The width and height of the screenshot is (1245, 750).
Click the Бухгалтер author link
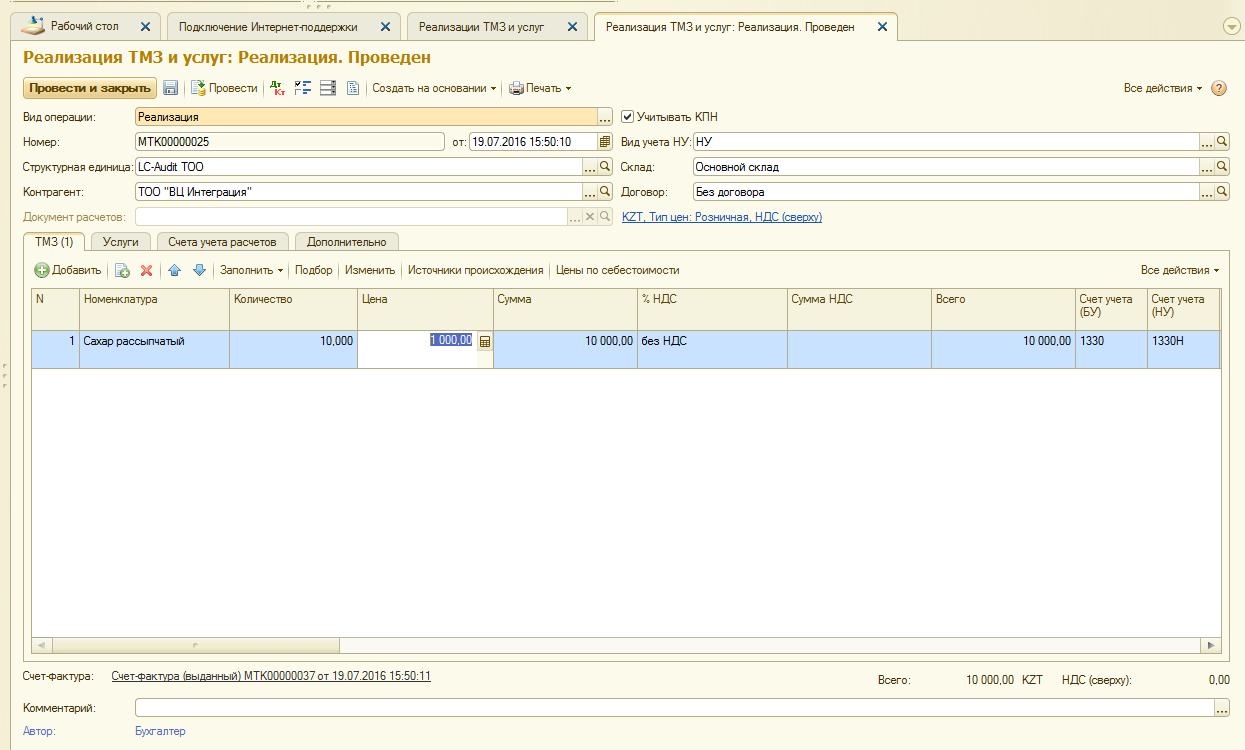160,731
